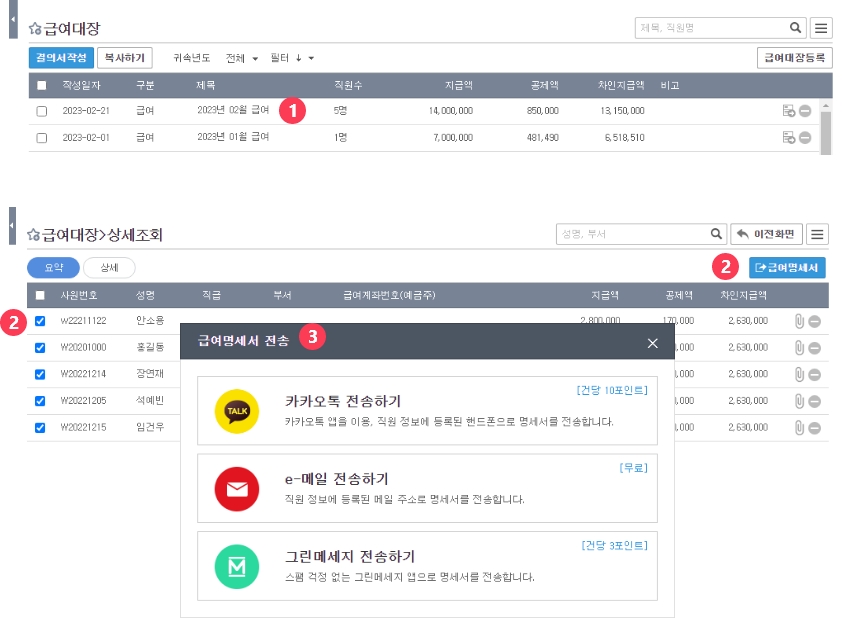Switch to the 상세 tab
Image resolution: width=846 pixels, height=618 pixels.
(108, 268)
